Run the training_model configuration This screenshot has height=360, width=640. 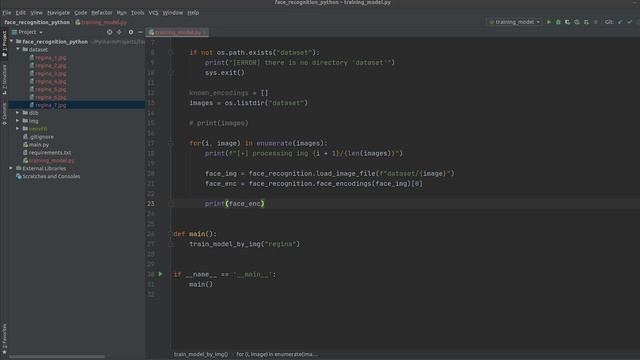pos(549,22)
